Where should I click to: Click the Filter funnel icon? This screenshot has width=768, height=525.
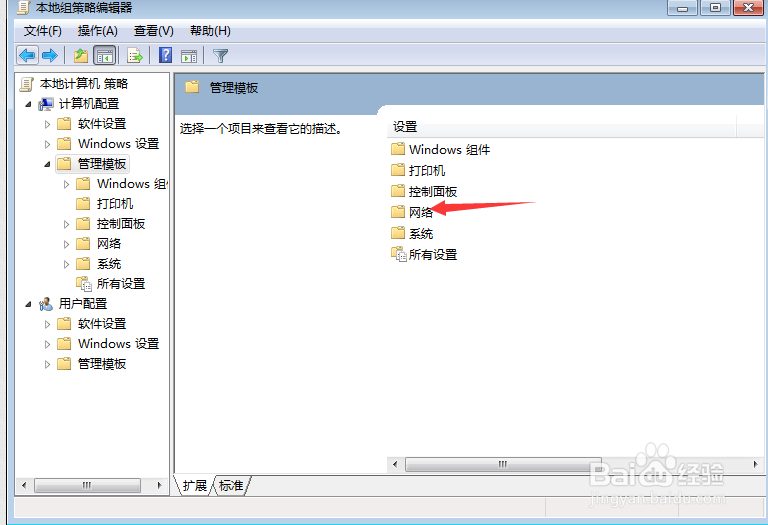tap(220, 55)
